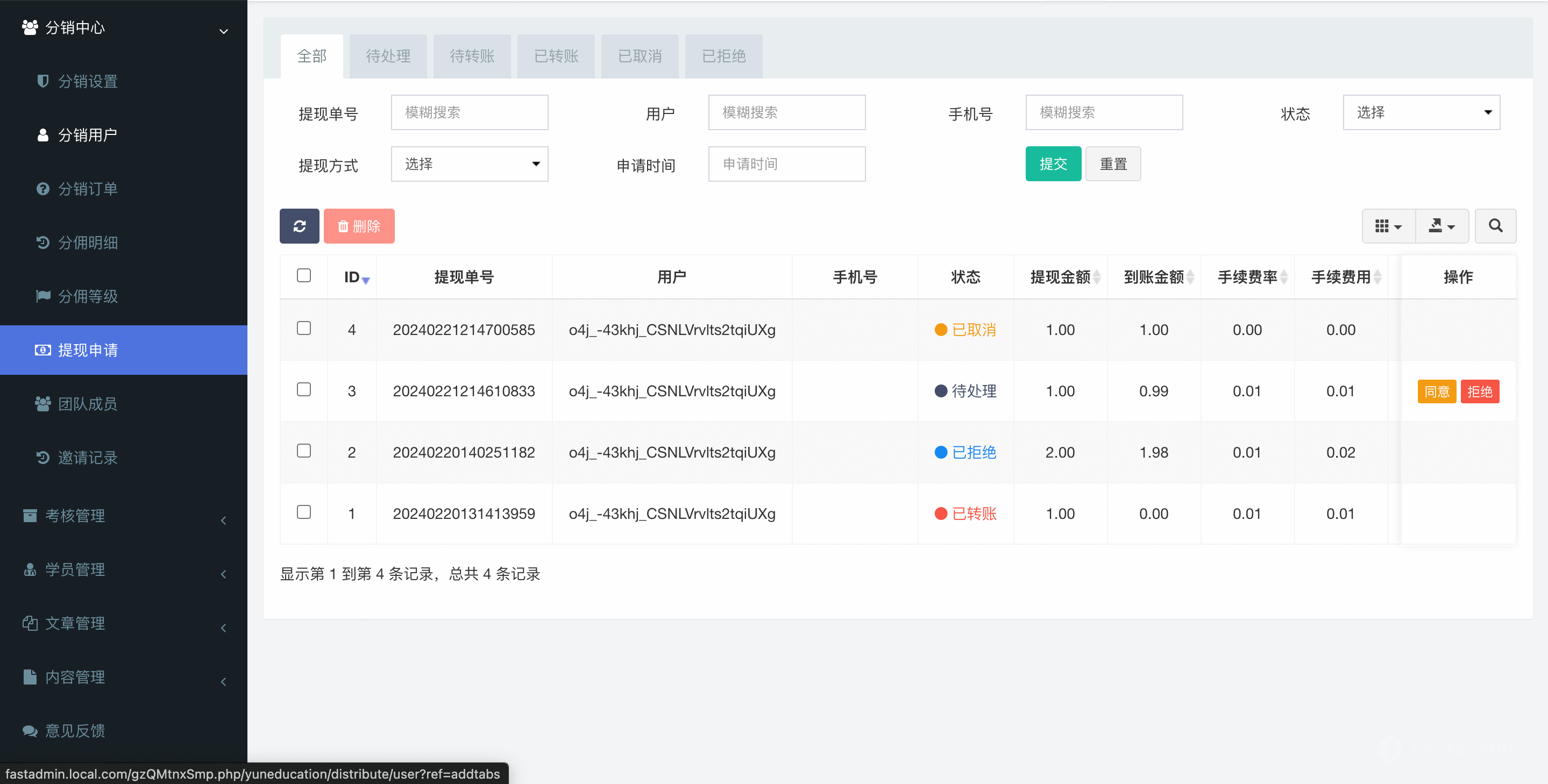Click the history icon beside 邀请记录

pos(42,458)
